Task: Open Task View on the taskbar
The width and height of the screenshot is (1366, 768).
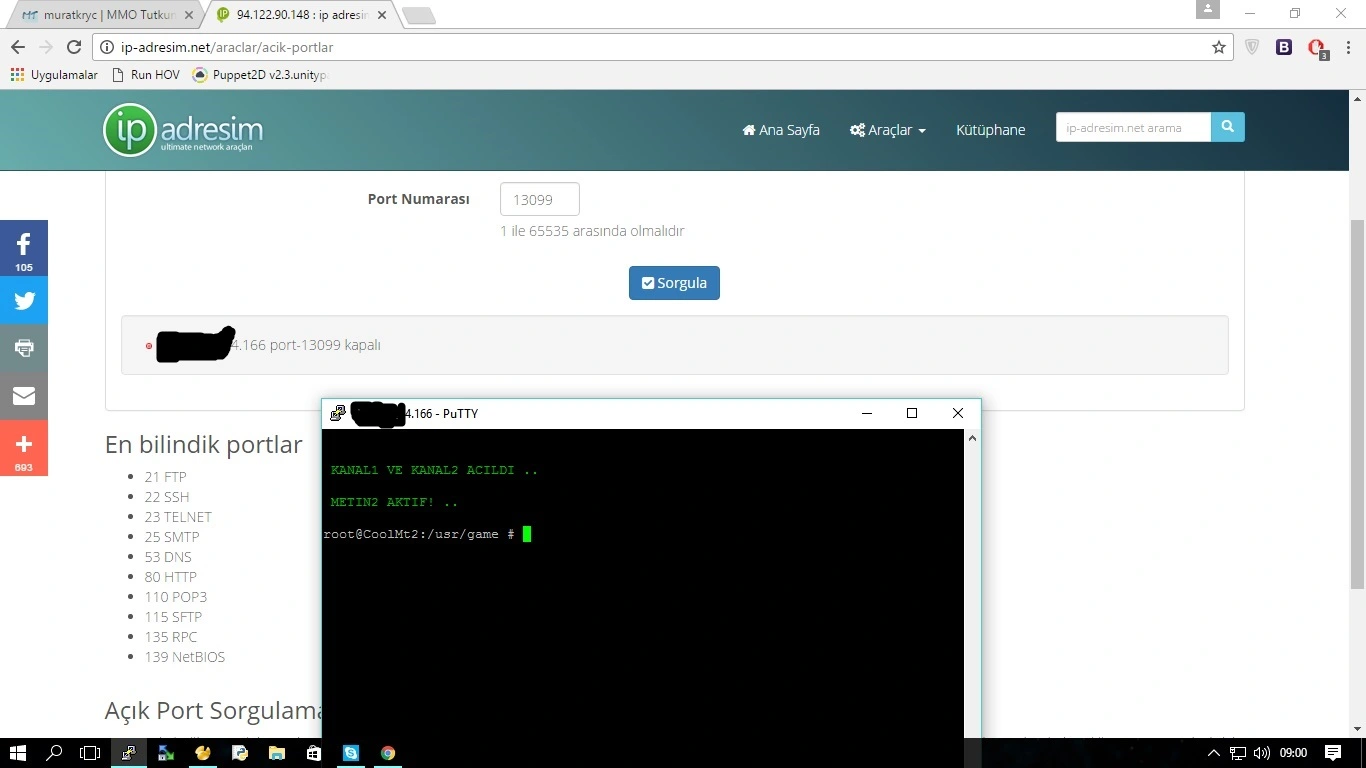Action: (90, 753)
